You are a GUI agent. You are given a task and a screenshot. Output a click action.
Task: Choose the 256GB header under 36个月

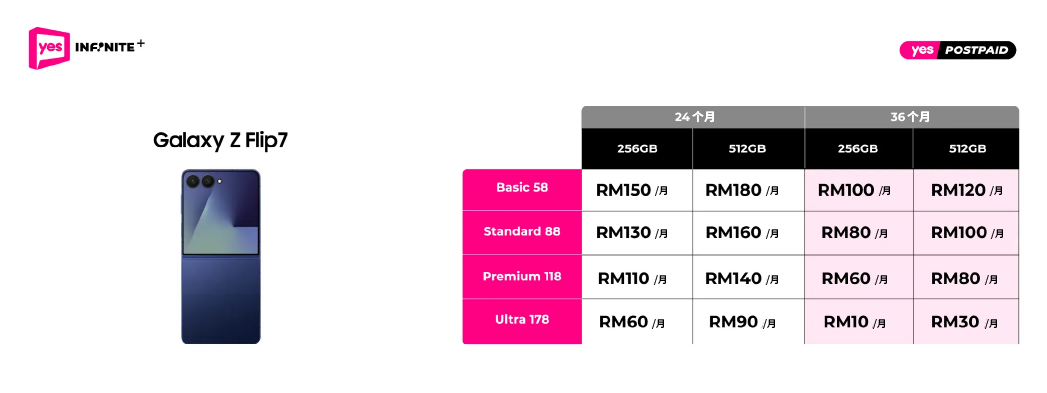859,148
